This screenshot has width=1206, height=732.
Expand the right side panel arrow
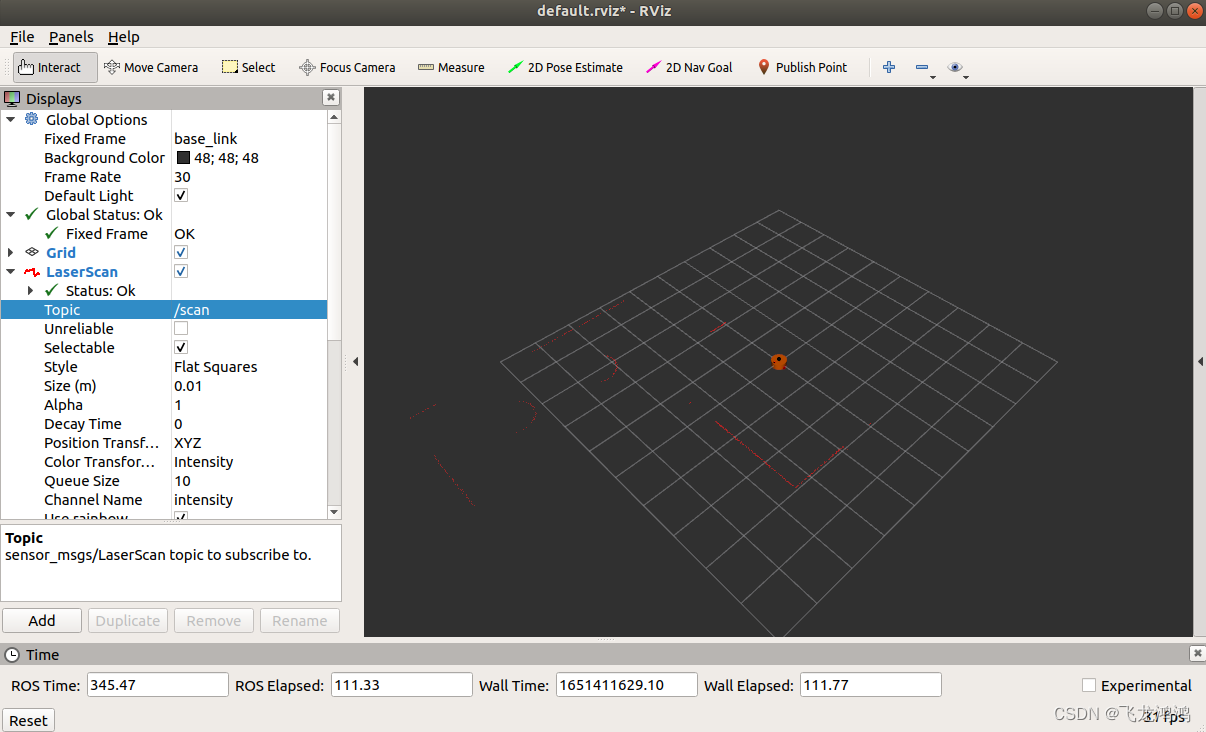point(1200,361)
